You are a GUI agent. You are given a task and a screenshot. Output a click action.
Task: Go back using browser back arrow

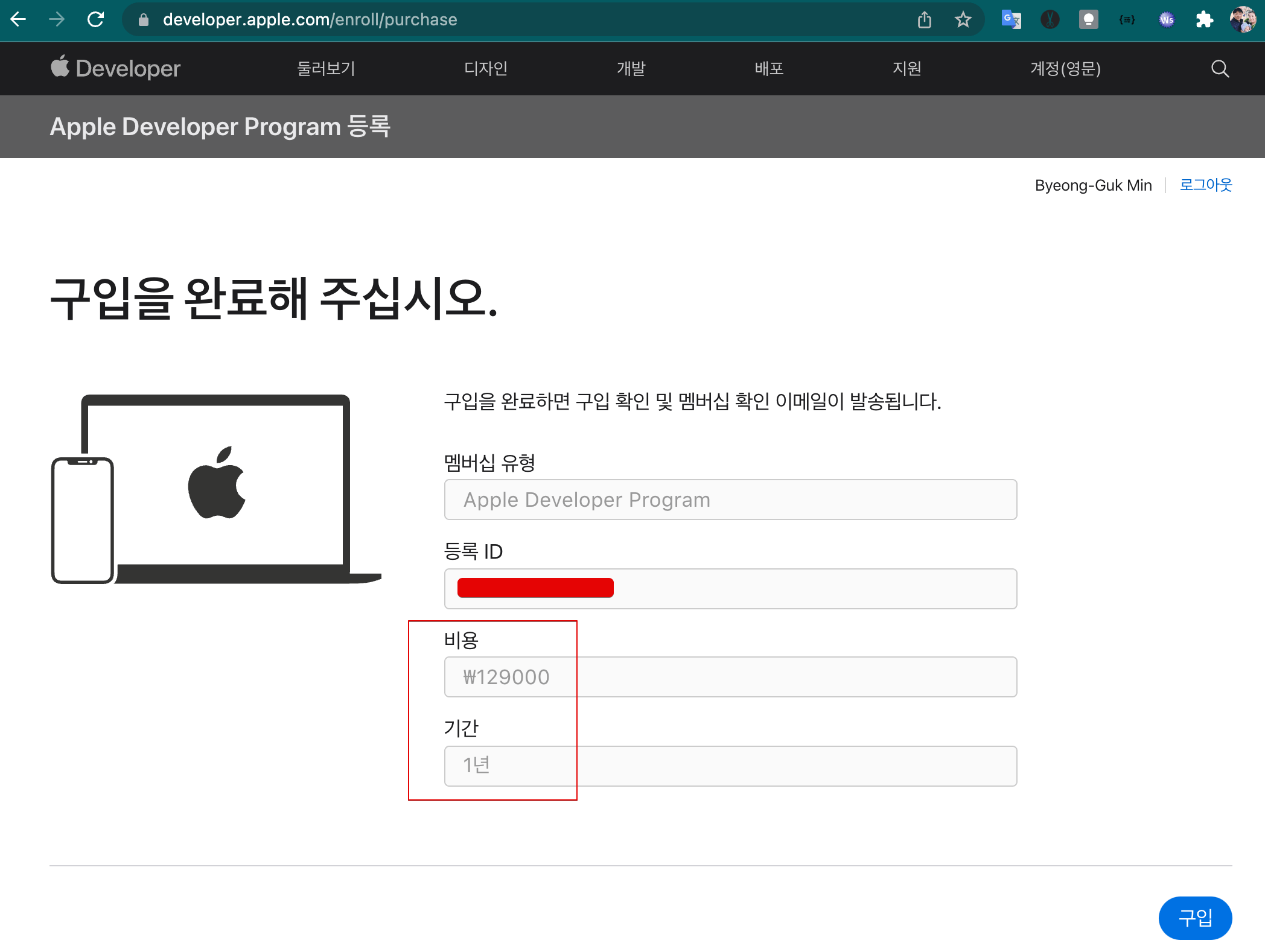(18, 20)
